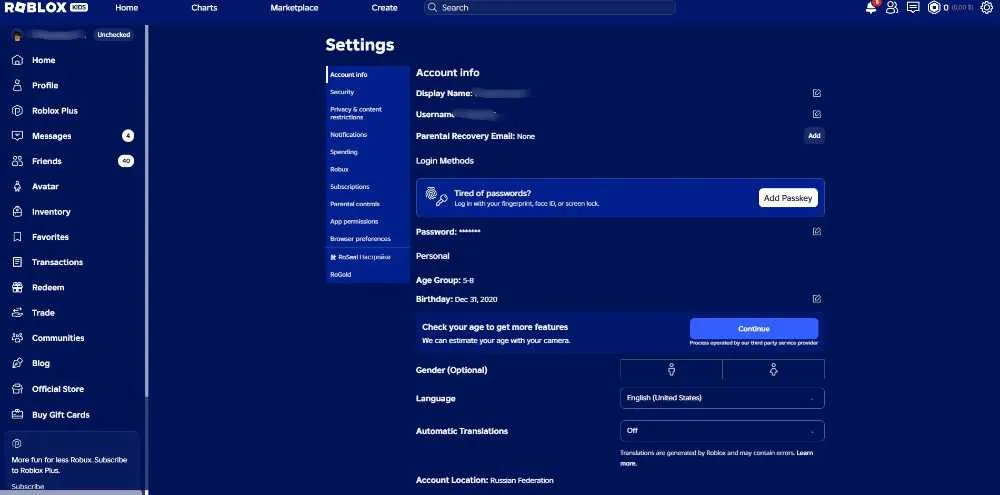Click the Communities icon in sidebar
This screenshot has height=495, width=1000.
click(18, 338)
